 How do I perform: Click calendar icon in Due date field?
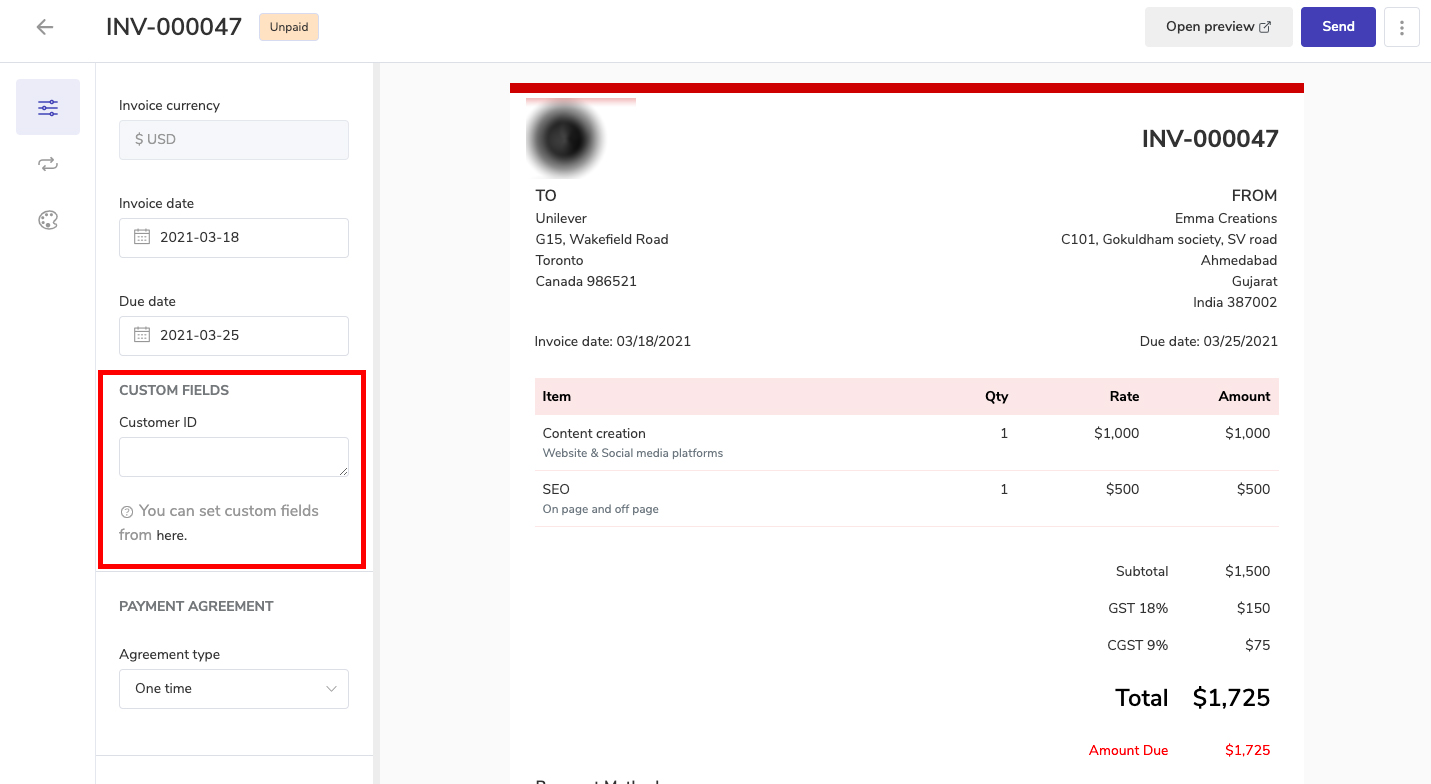click(x=142, y=336)
